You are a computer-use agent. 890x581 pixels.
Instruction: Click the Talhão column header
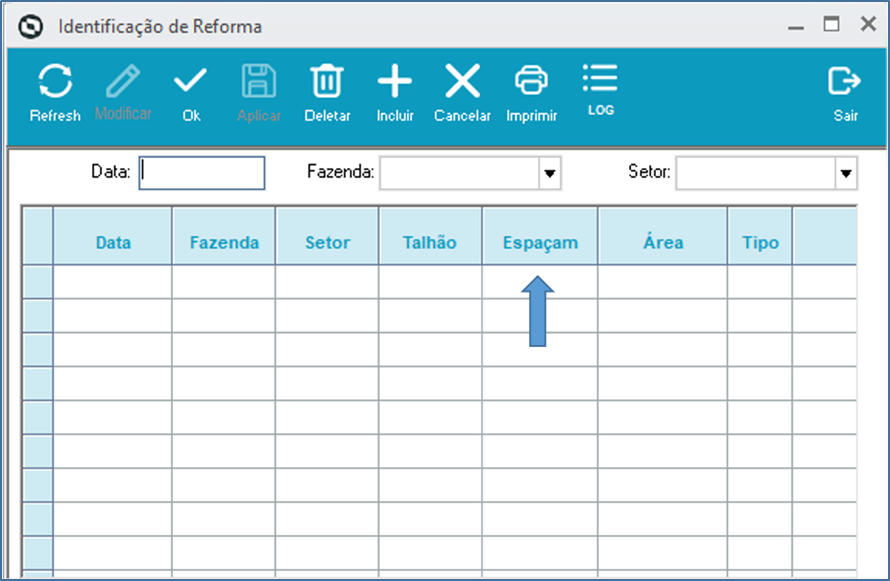tap(430, 236)
